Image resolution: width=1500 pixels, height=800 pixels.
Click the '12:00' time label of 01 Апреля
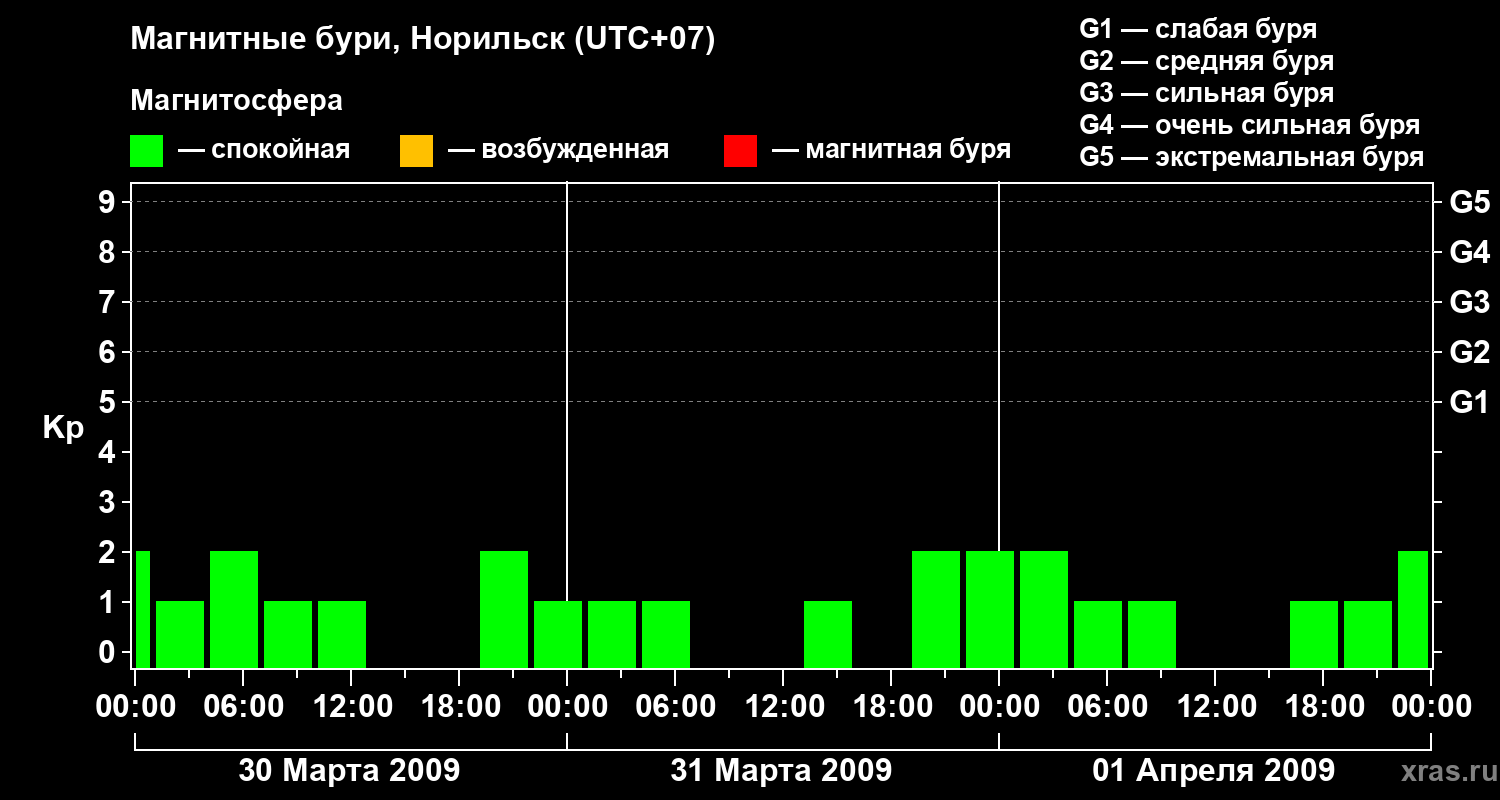coord(1215,707)
